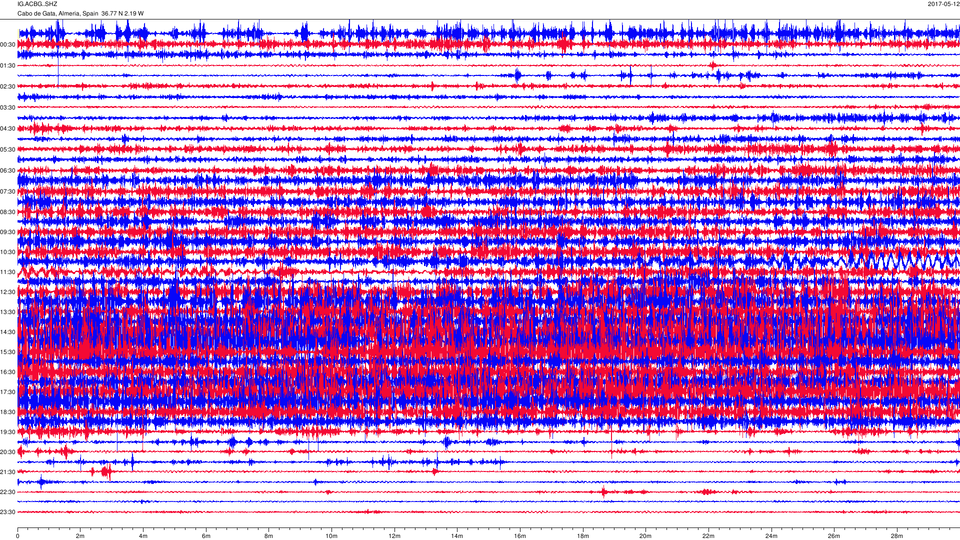Image resolution: width=960 pixels, height=540 pixels.
Task: Click the '0' minute axis tick label
Action: [x=18, y=536]
